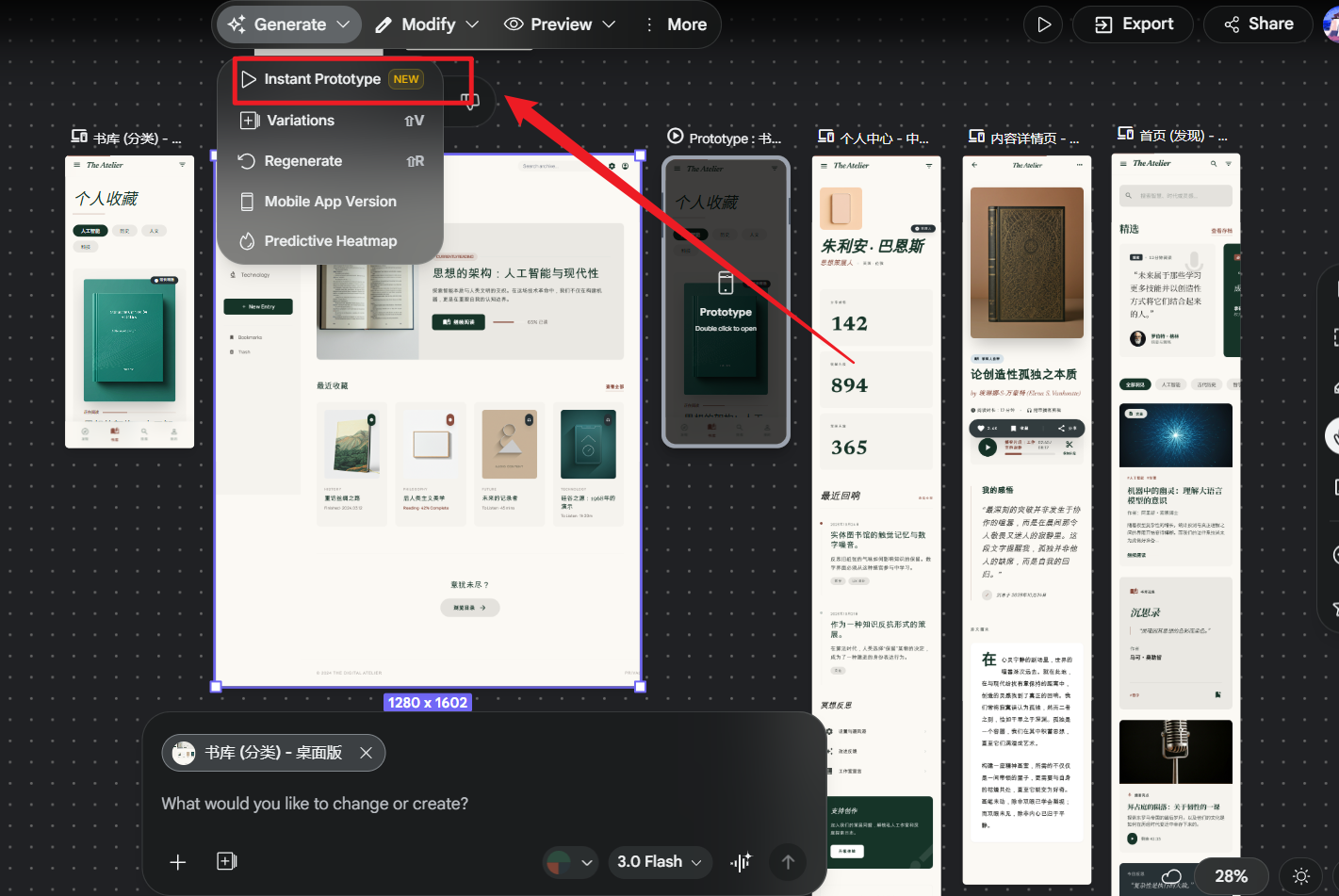Click the Prototype label play icon

(x=675, y=136)
